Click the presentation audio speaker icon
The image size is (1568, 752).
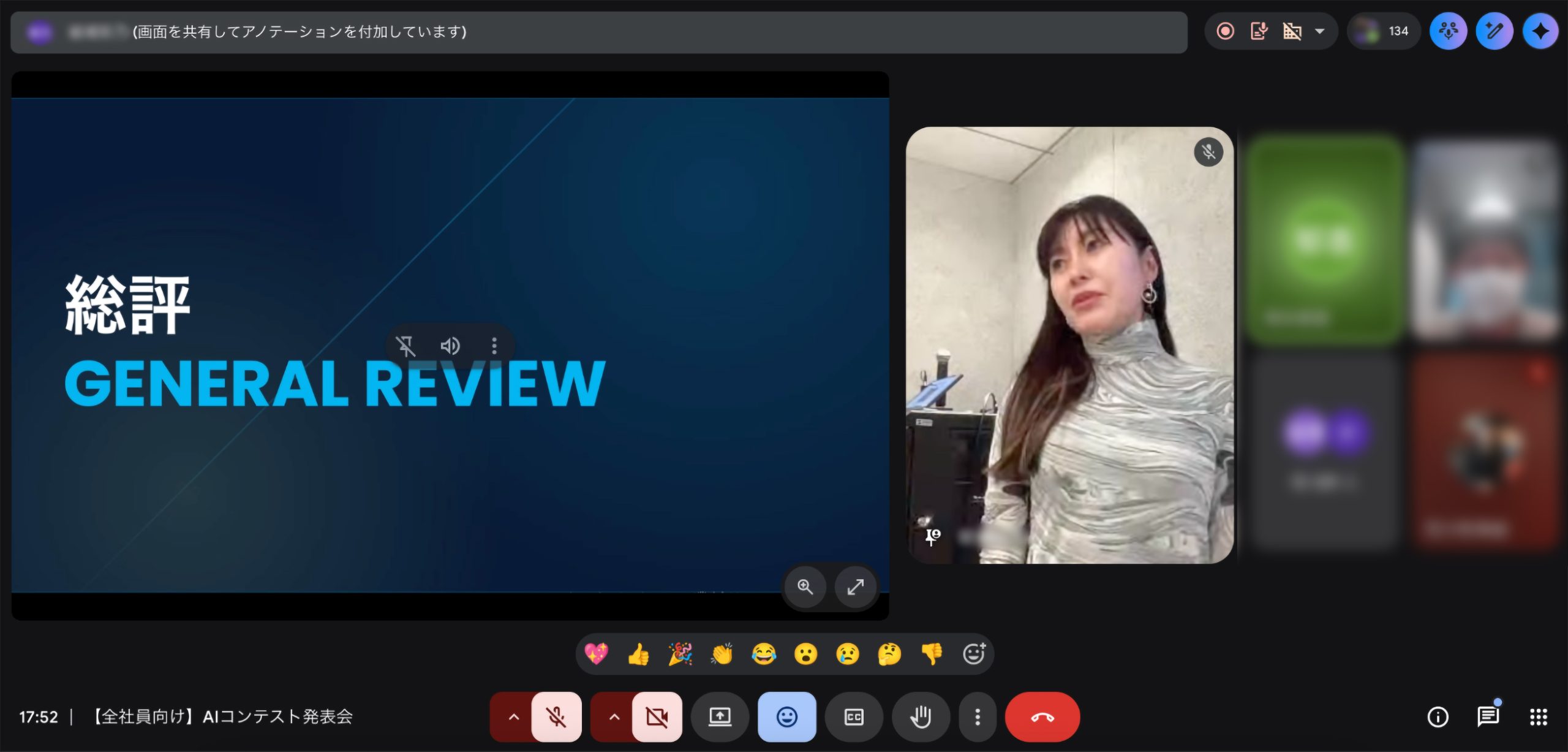450,346
